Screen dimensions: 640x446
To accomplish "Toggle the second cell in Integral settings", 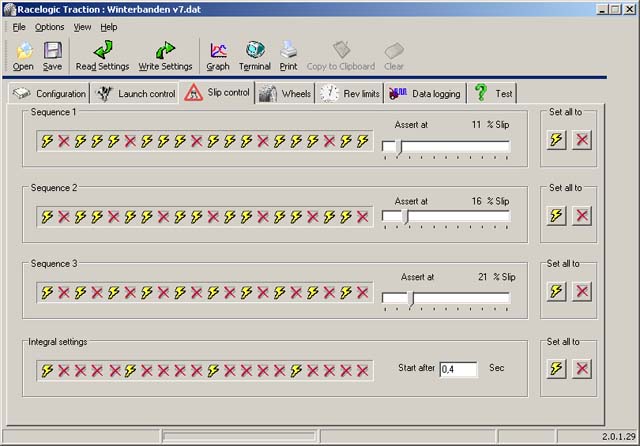I will 64,371.
